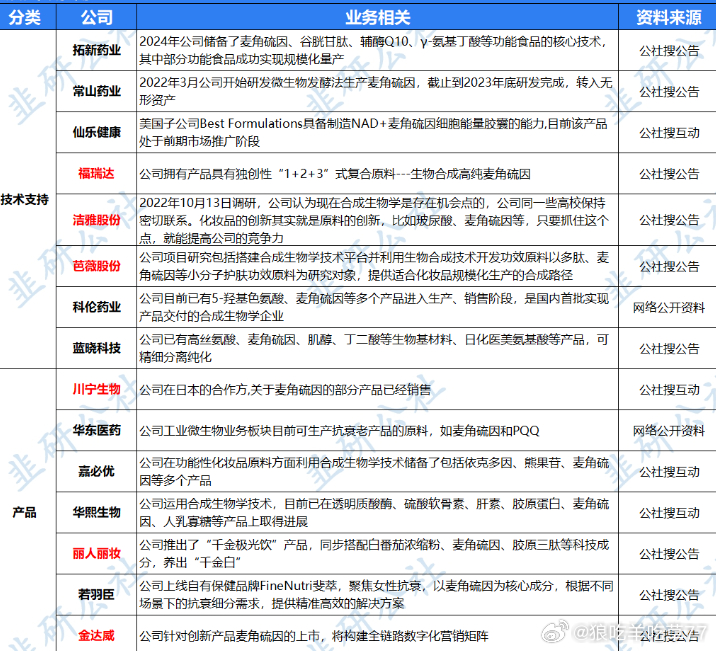Click company name 嘉必优

click(96, 472)
